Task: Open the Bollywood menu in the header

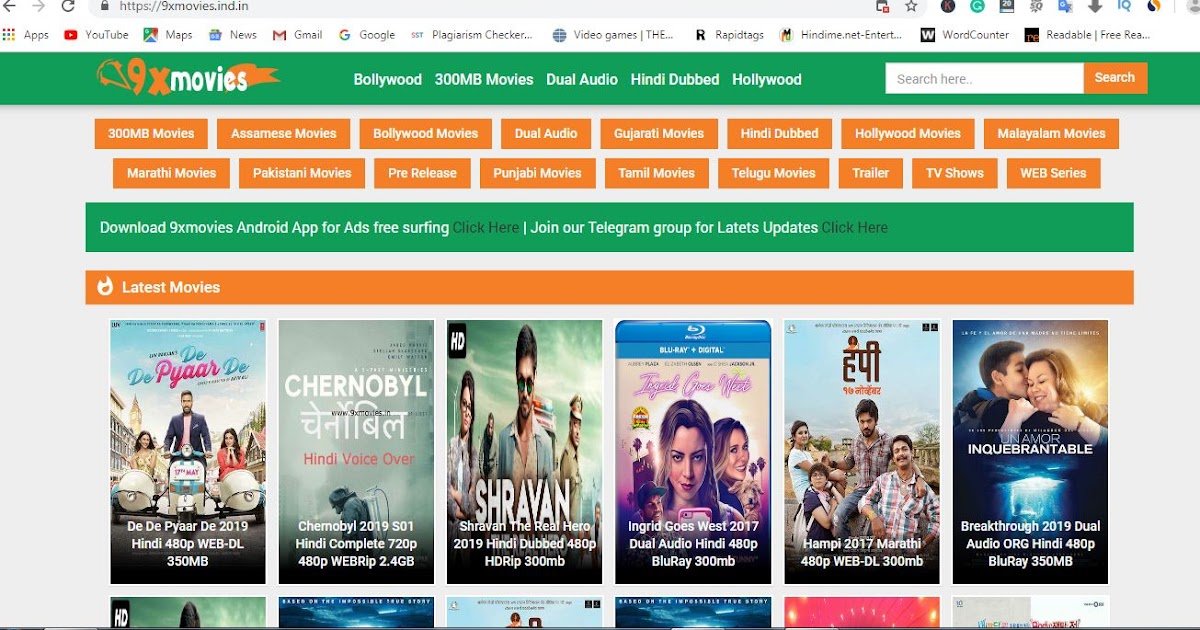Action: pos(387,79)
